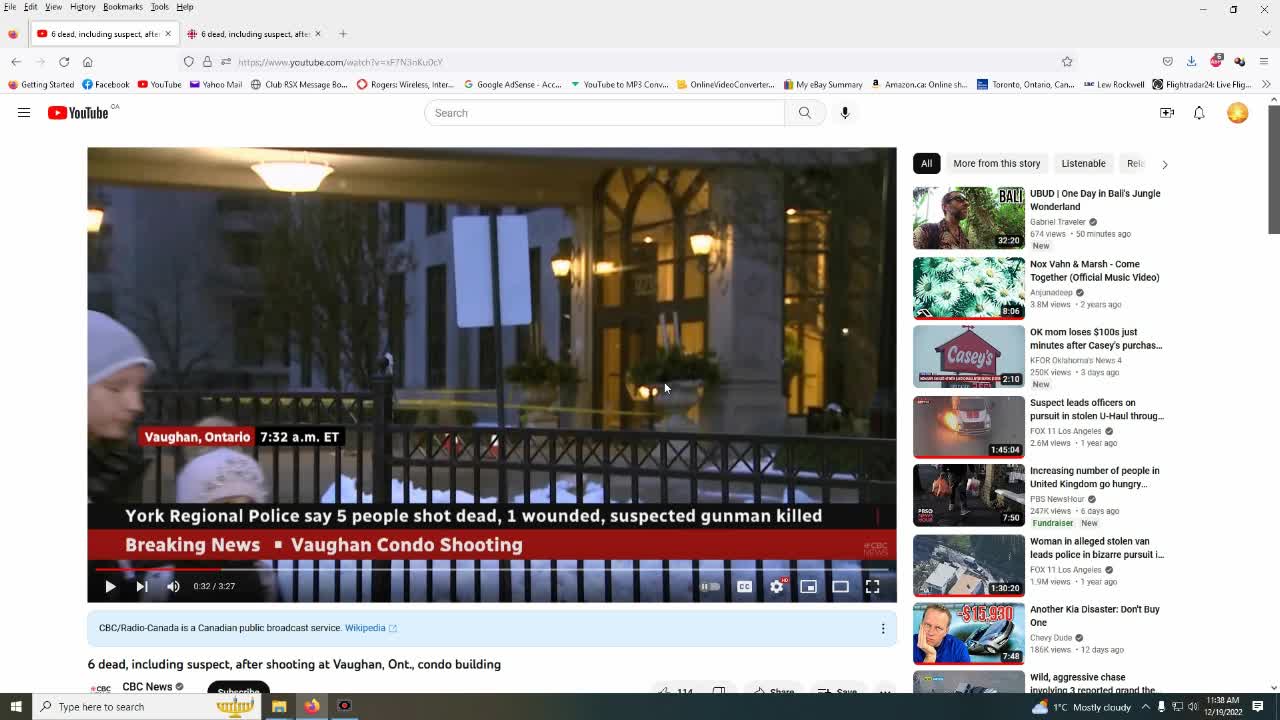Select the All filter chip
Screen dimensions: 1280x720
click(x=926, y=163)
